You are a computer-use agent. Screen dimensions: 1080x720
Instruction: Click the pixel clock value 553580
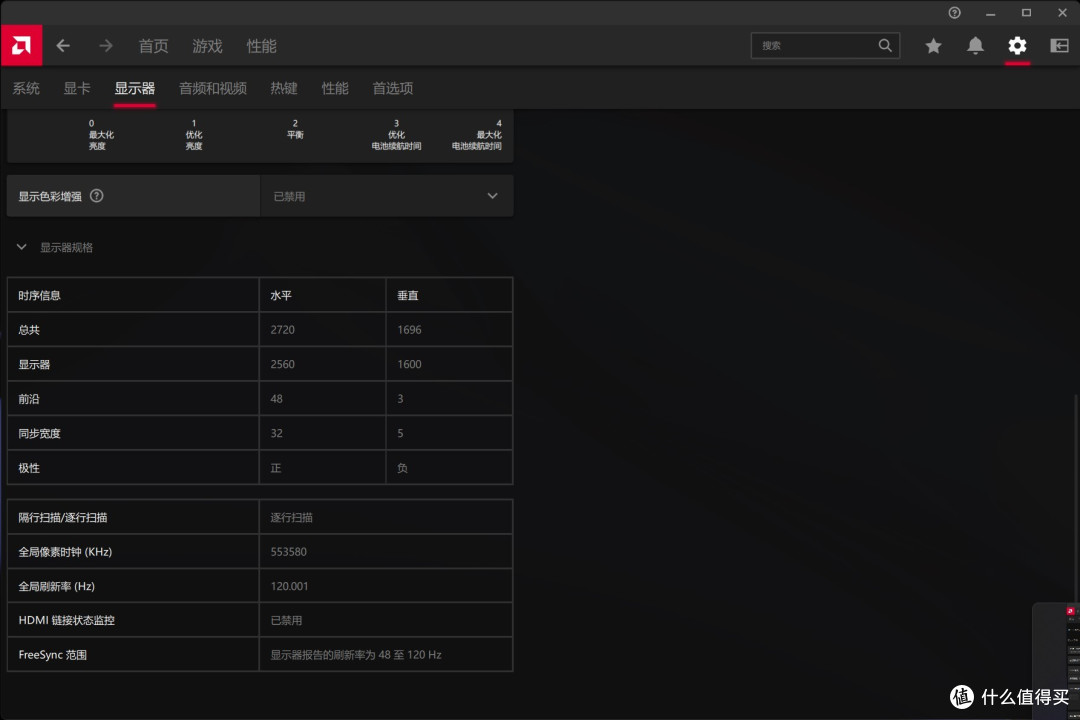point(289,551)
